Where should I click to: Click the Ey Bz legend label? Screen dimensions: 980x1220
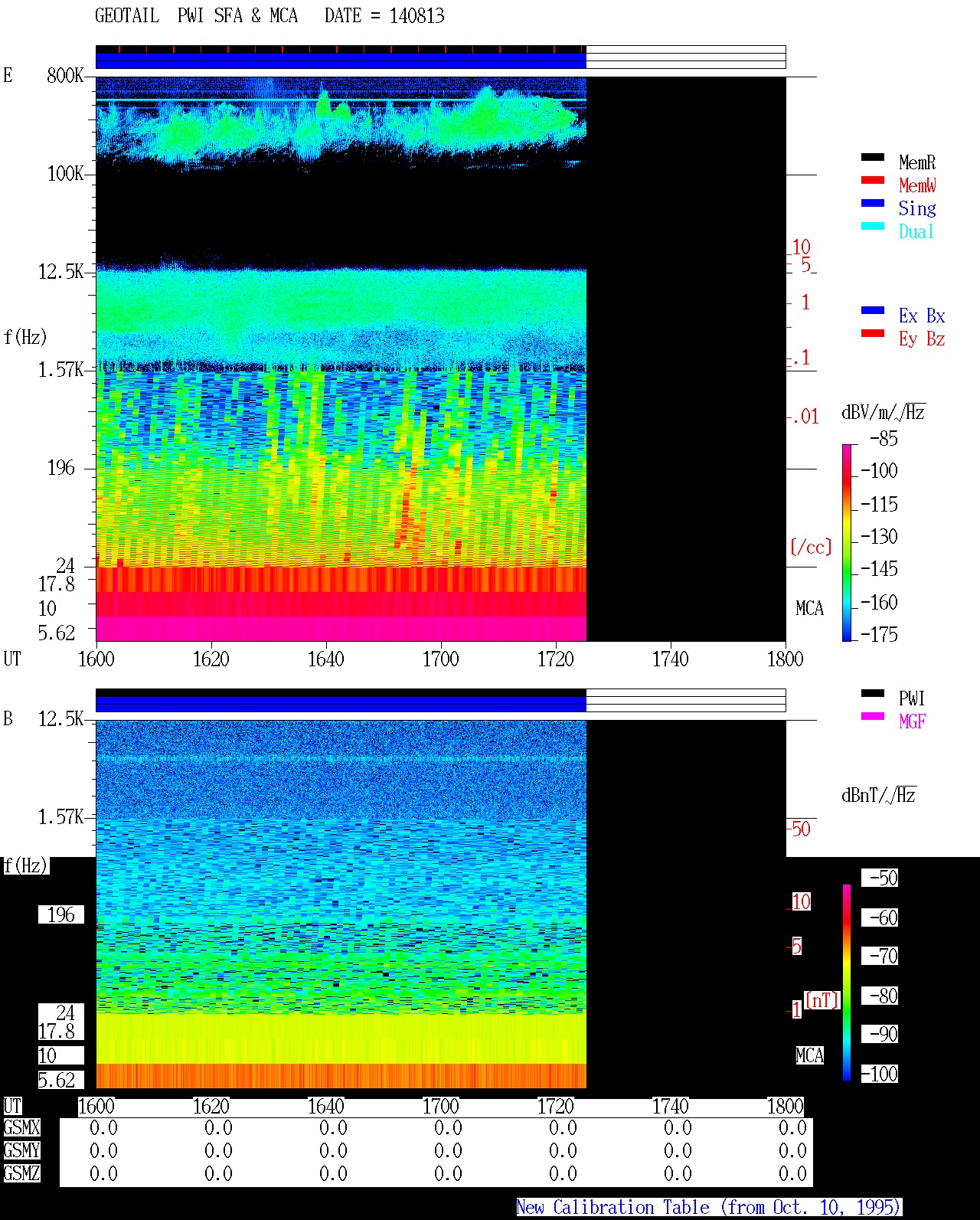pyautogui.click(x=922, y=339)
